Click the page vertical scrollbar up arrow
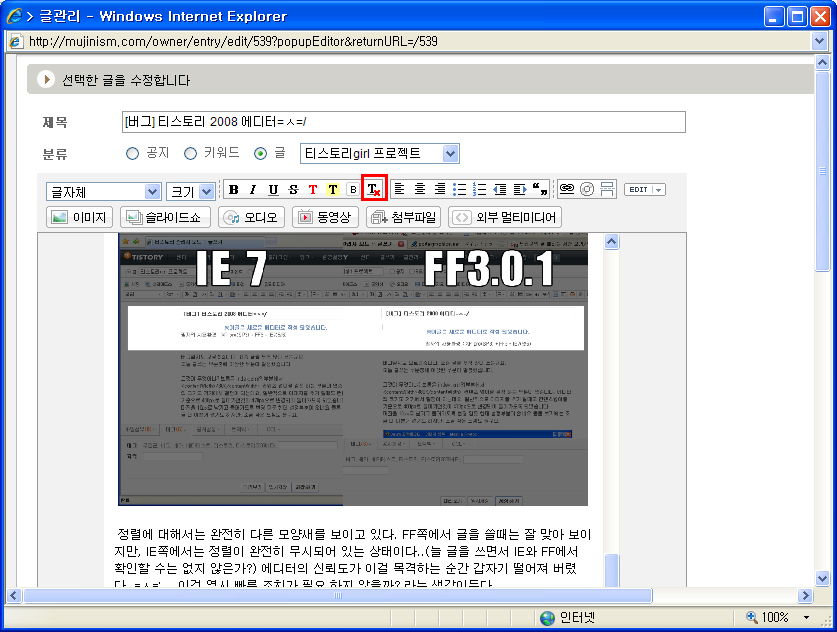Image resolution: width=837 pixels, height=632 pixels. (x=822, y=62)
